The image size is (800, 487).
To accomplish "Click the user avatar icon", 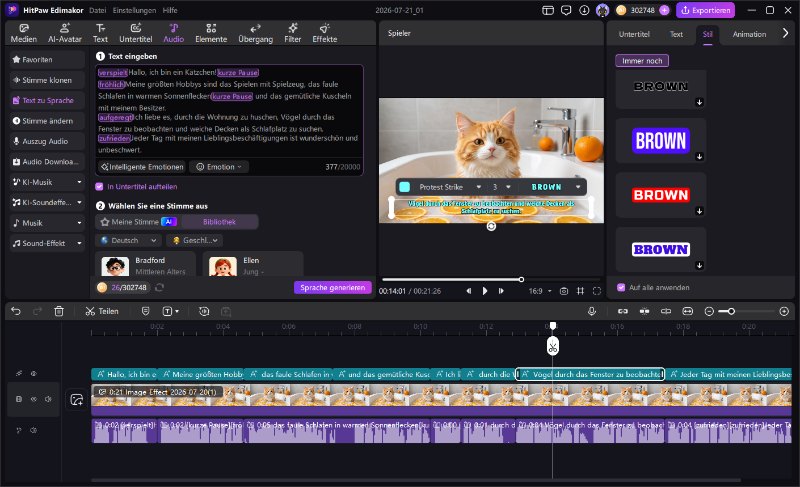I will [x=603, y=10].
